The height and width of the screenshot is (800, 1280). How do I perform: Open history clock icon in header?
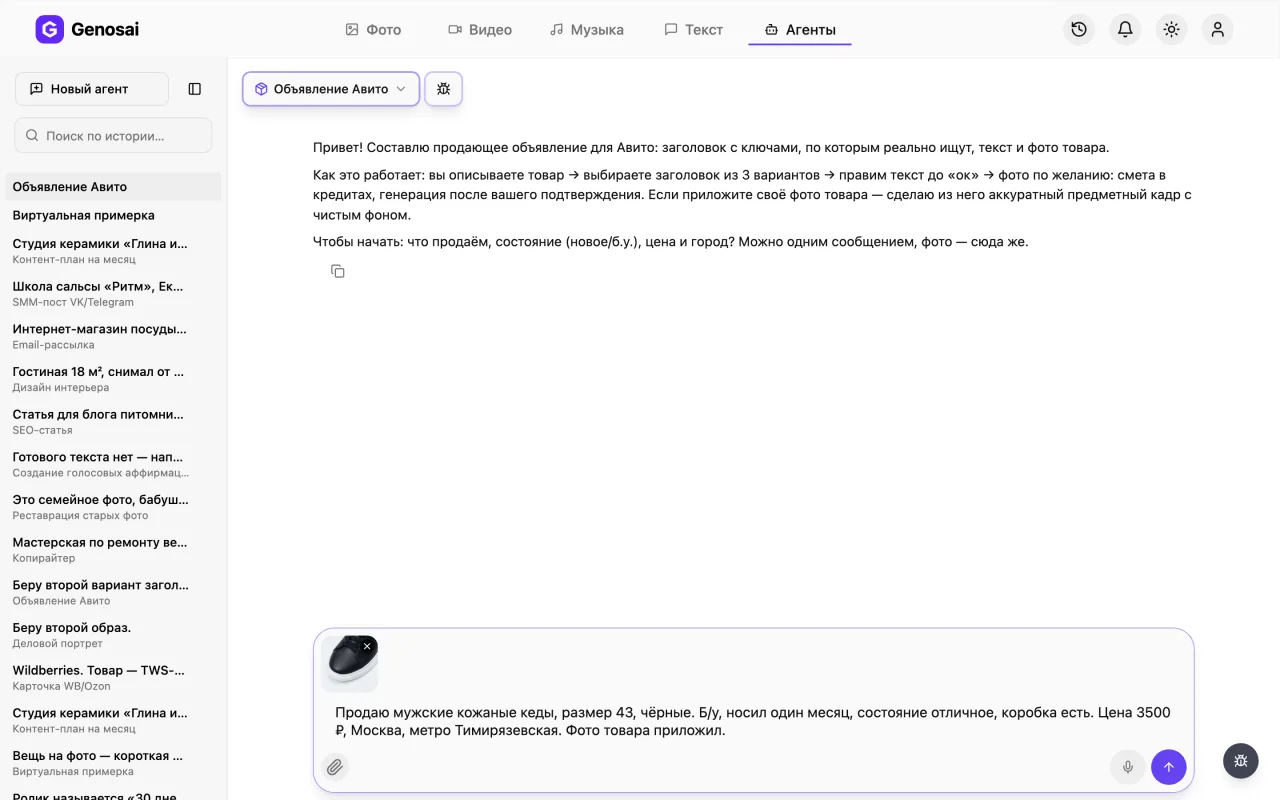(1079, 30)
